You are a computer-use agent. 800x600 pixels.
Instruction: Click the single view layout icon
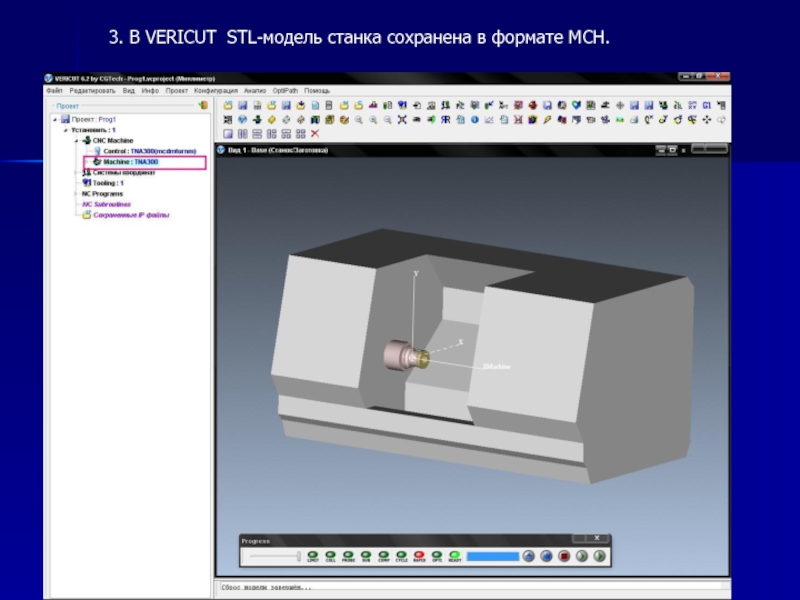(227, 134)
